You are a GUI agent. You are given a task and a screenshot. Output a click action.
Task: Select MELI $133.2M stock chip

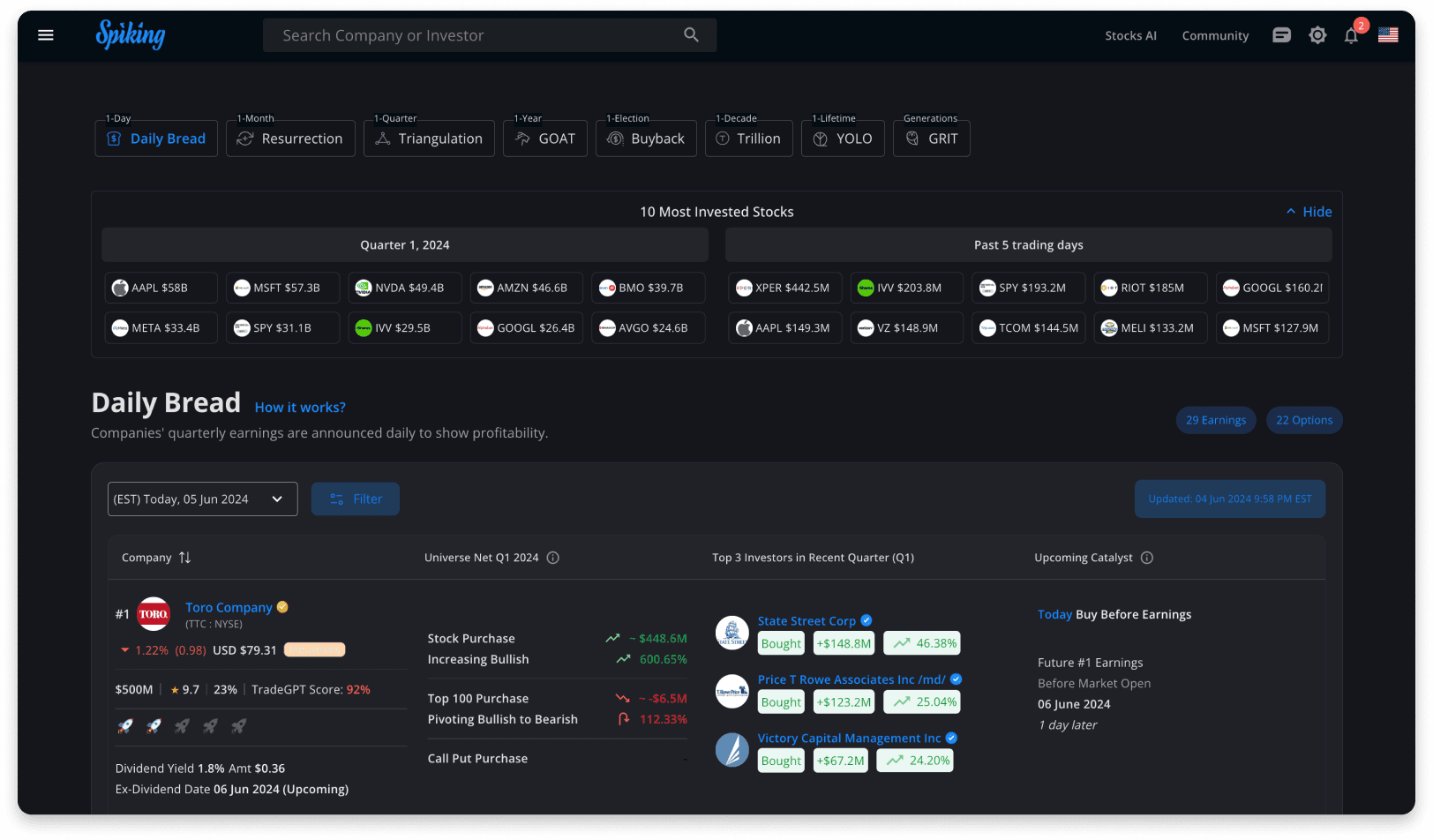tap(1151, 328)
